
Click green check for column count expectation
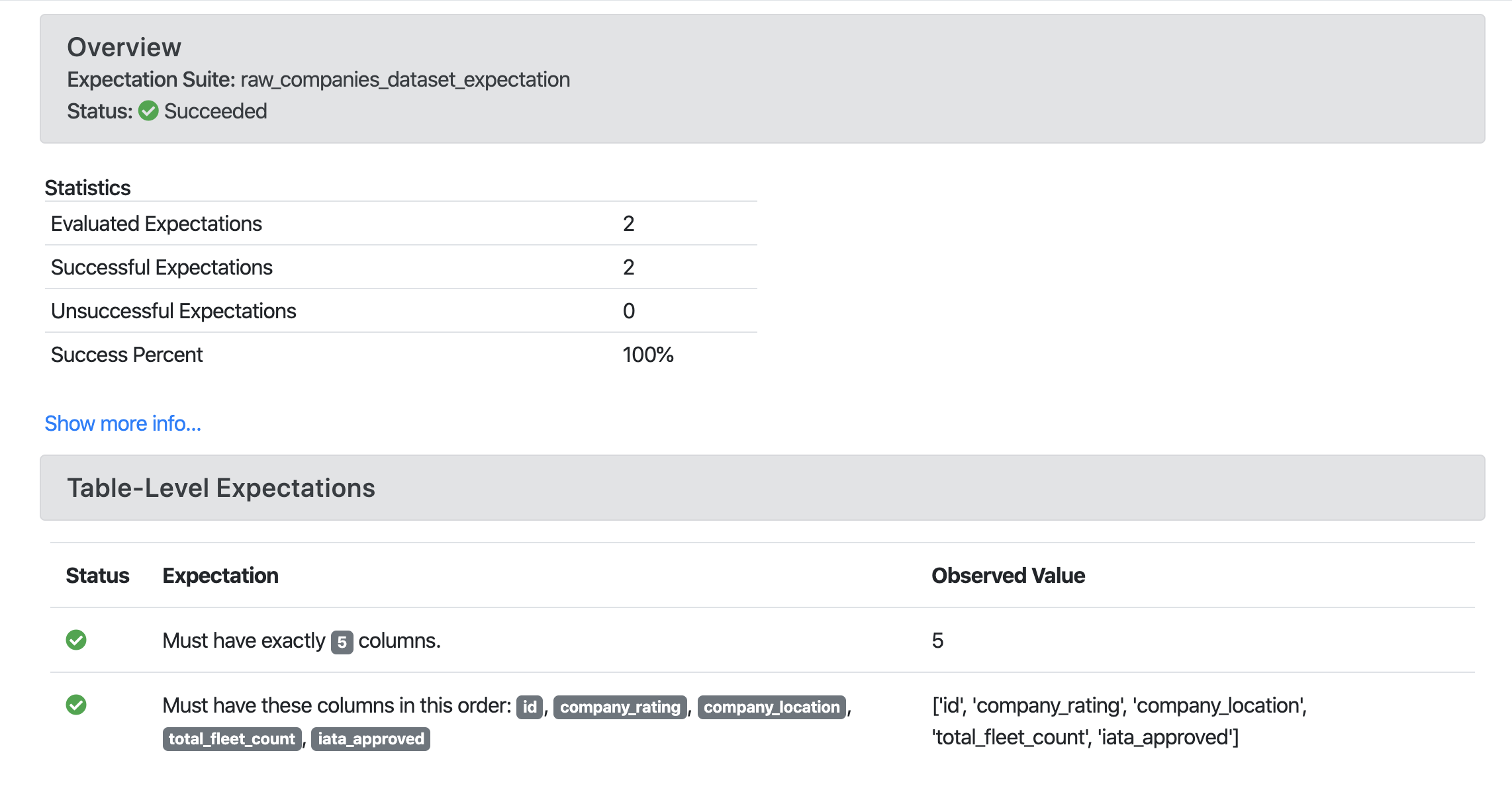76,640
